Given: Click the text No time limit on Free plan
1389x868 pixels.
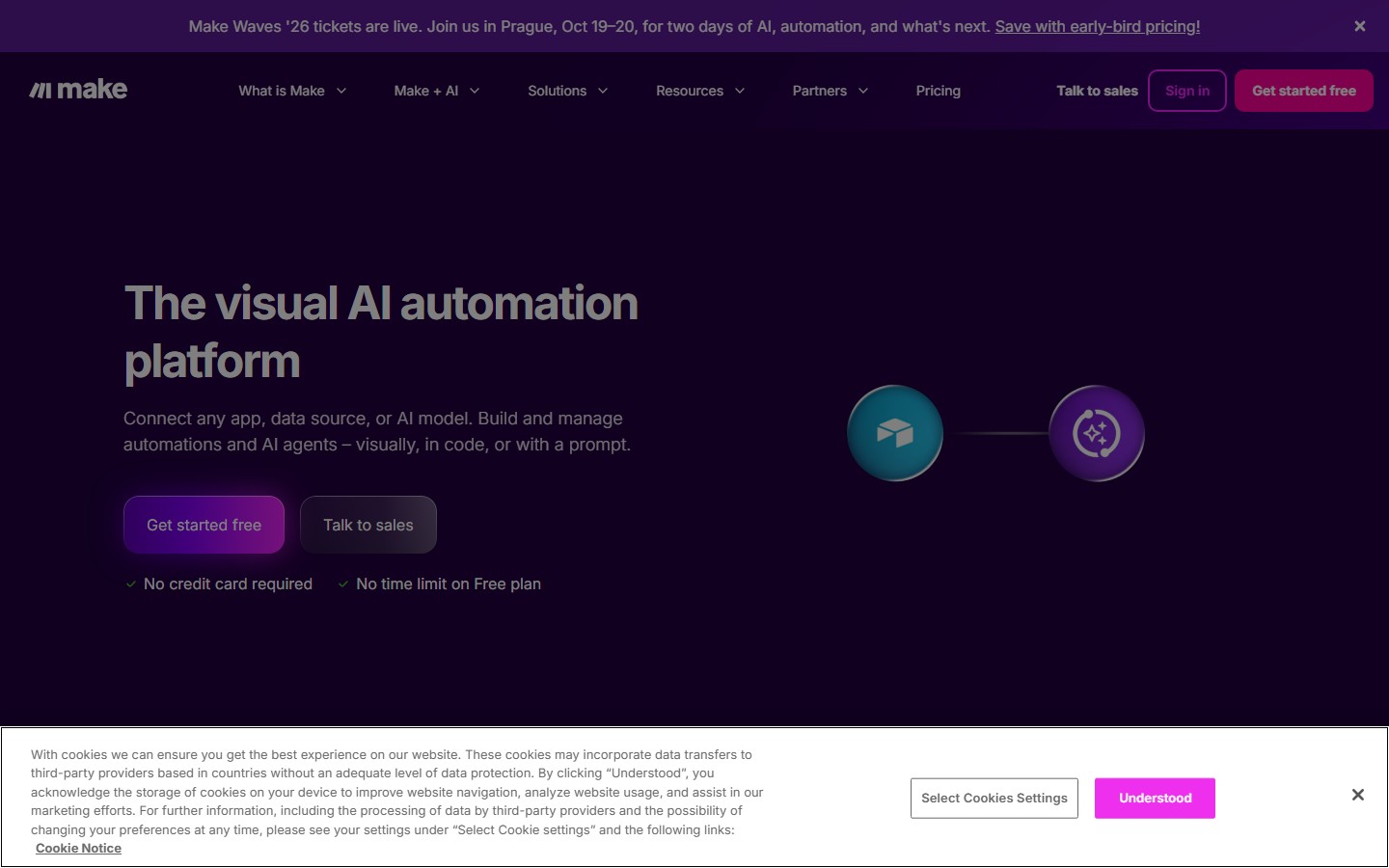Looking at the screenshot, I should pyautogui.click(x=449, y=583).
